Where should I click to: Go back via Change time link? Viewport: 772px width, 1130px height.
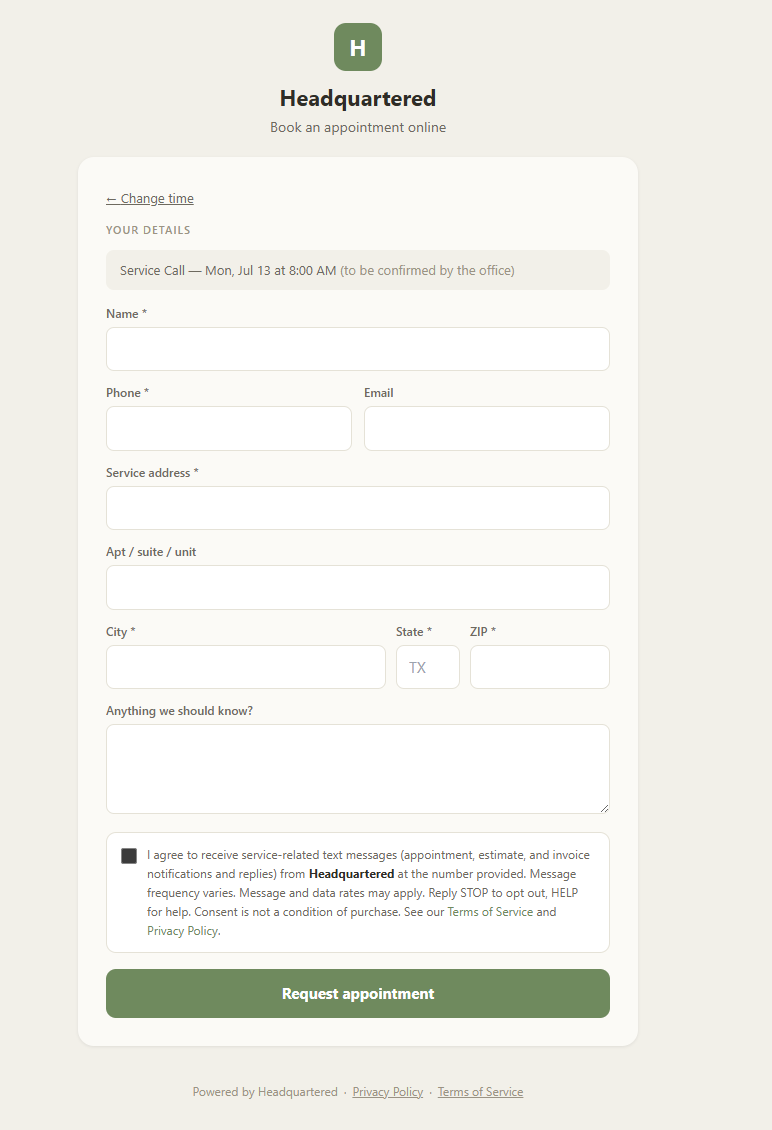point(150,198)
